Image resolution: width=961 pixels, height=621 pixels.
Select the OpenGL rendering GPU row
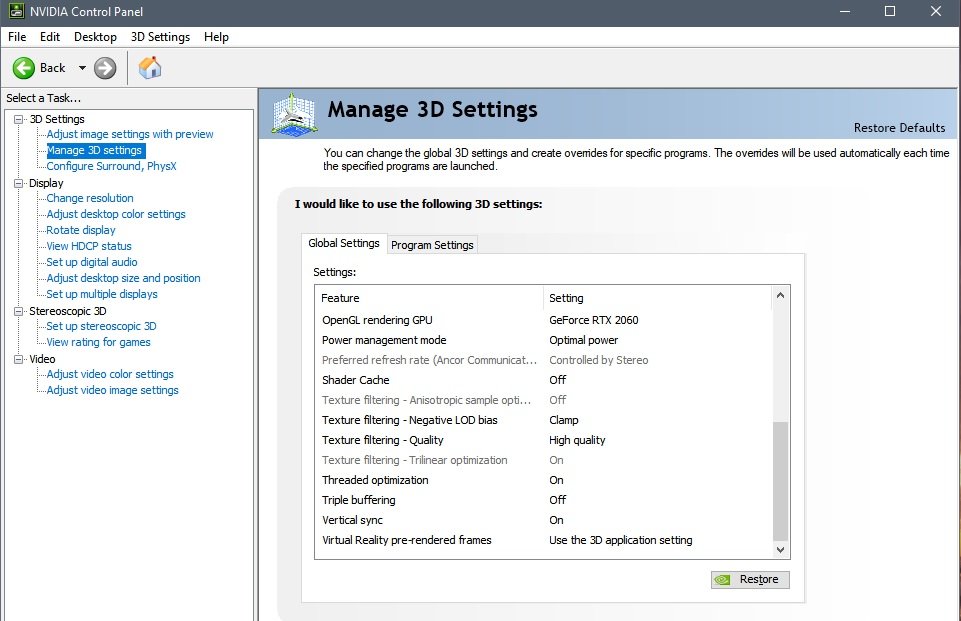544,320
